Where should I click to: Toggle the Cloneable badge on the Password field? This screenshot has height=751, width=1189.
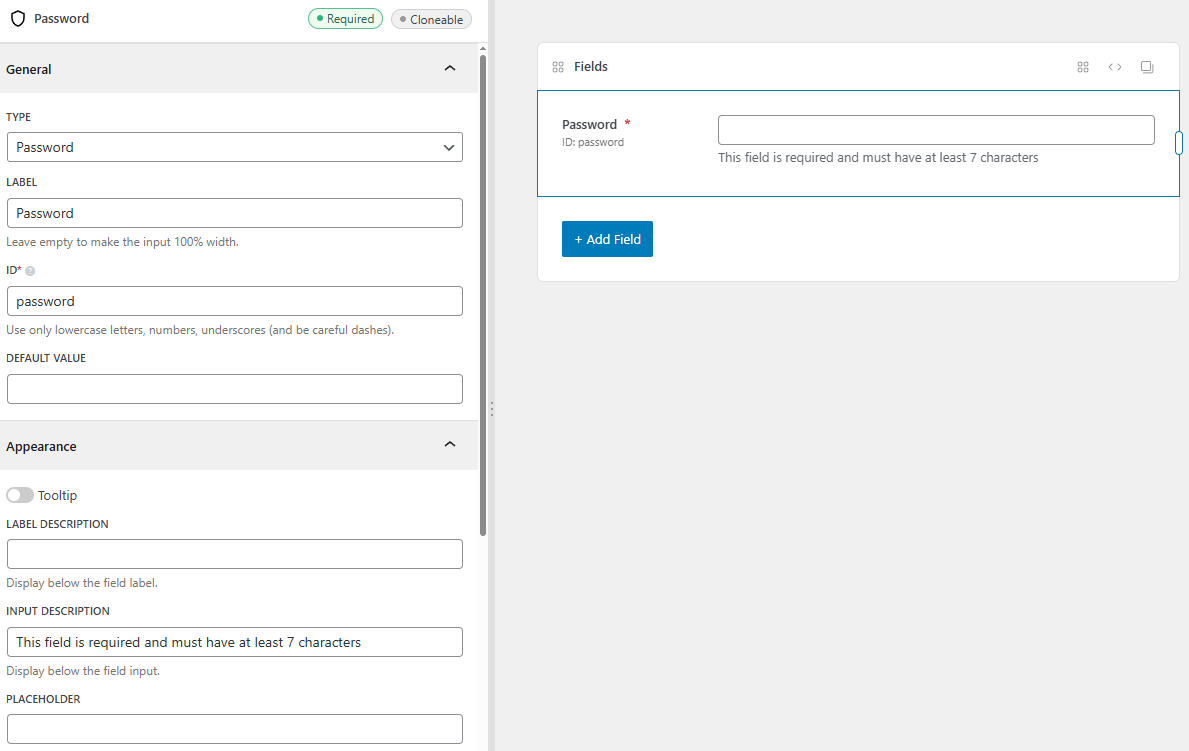coord(431,18)
